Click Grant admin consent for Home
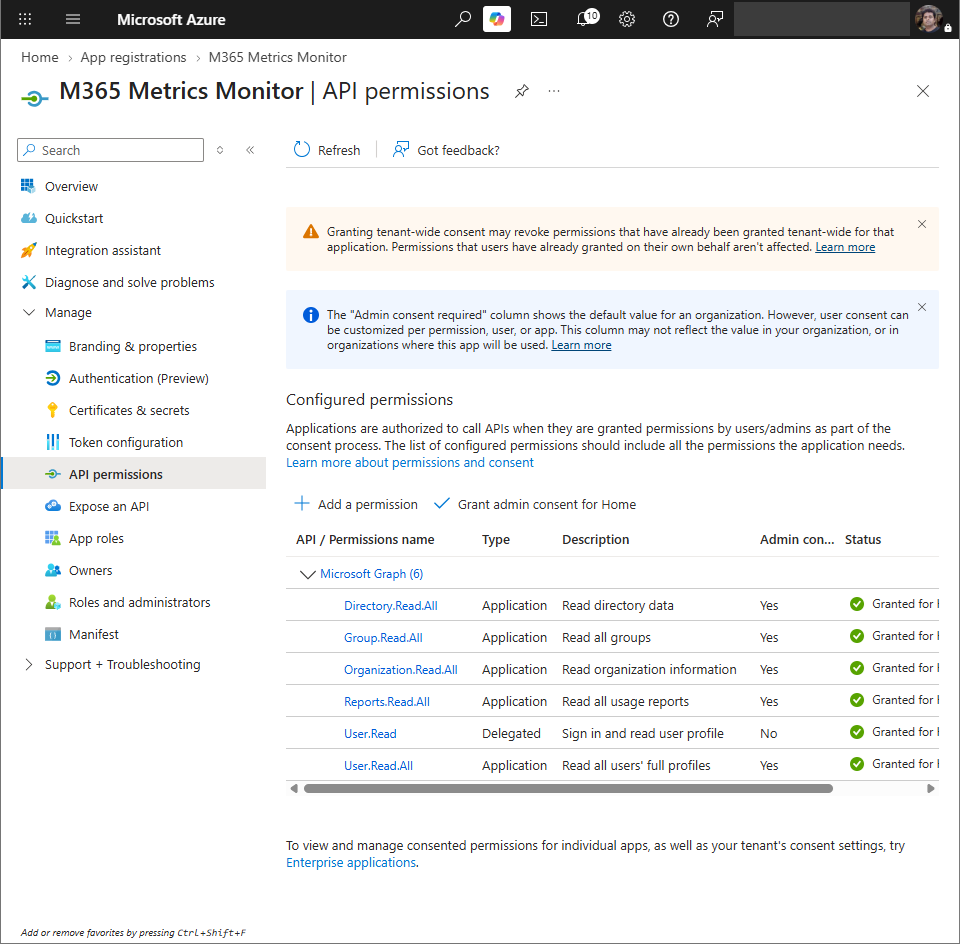The image size is (960, 944). [x=535, y=504]
